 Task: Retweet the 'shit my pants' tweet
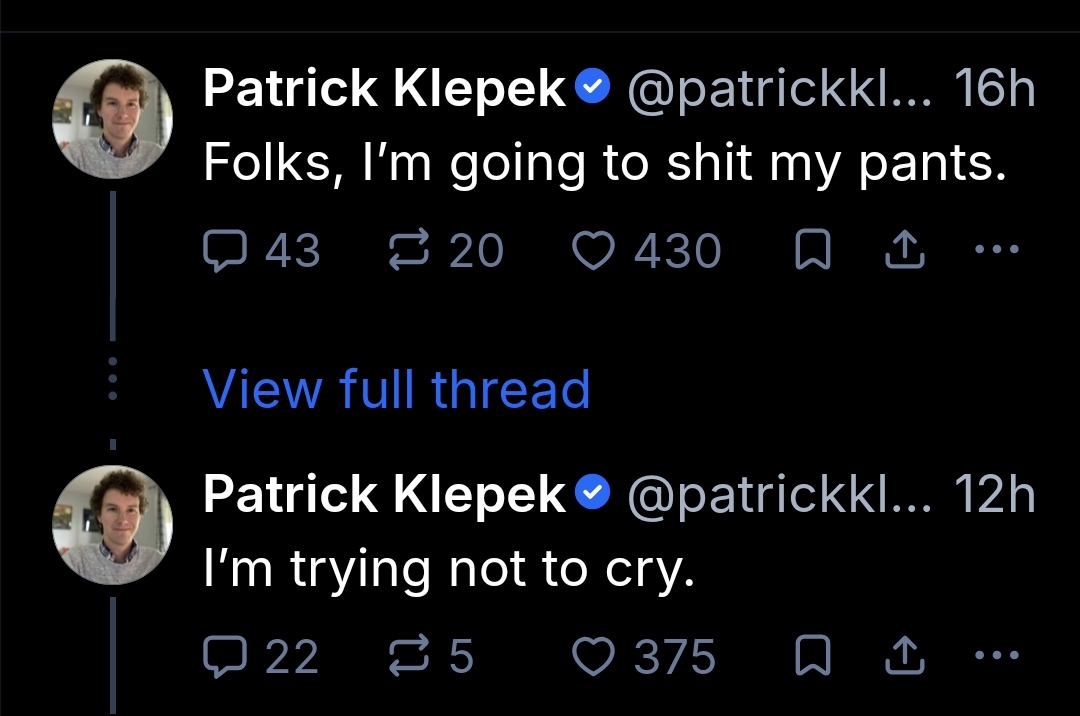tap(409, 250)
